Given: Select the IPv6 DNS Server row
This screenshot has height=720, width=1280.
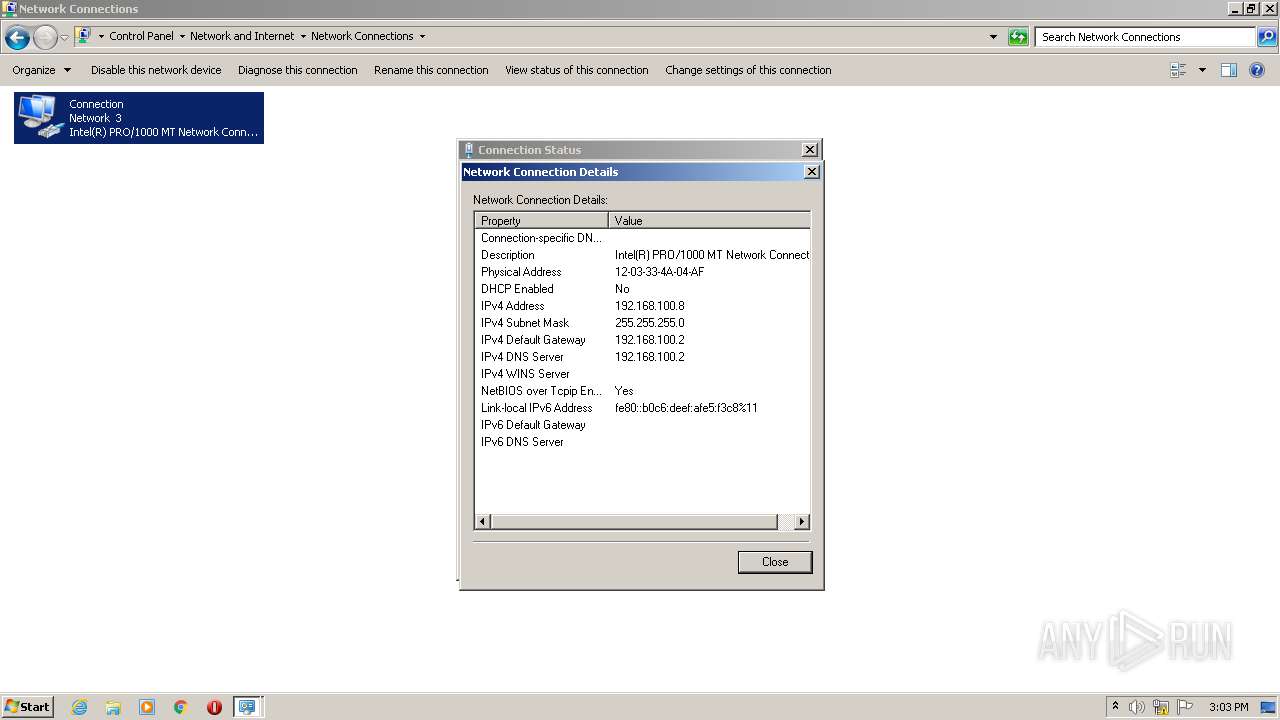Looking at the screenshot, I should point(642,442).
